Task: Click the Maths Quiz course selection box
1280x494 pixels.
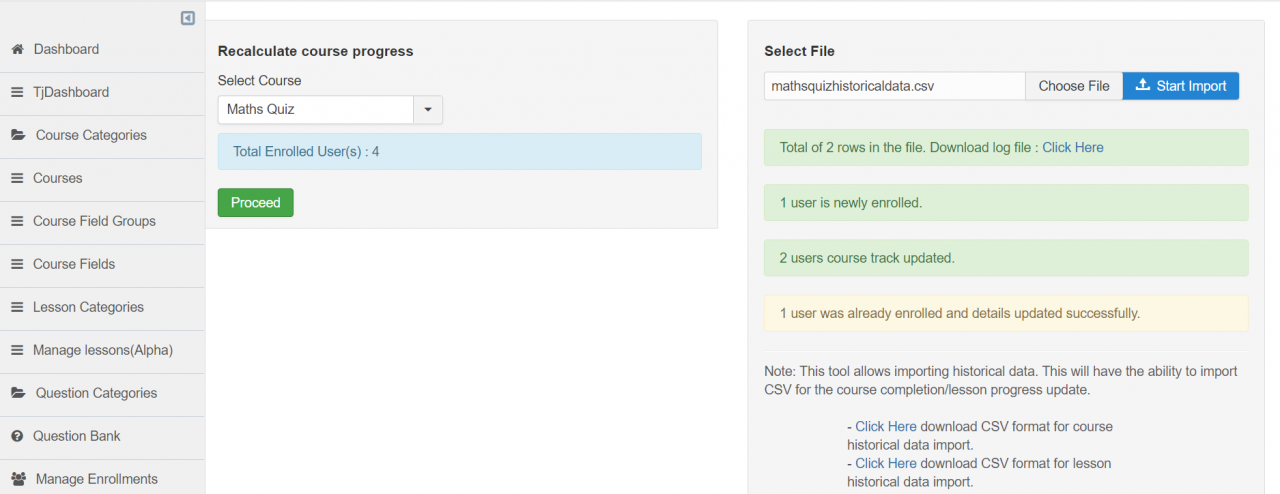Action: (316, 110)
